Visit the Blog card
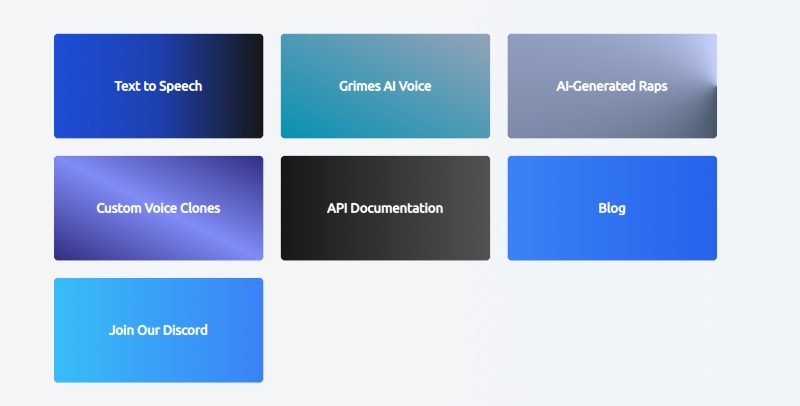800x406 pixels. (x=612, y=208)
